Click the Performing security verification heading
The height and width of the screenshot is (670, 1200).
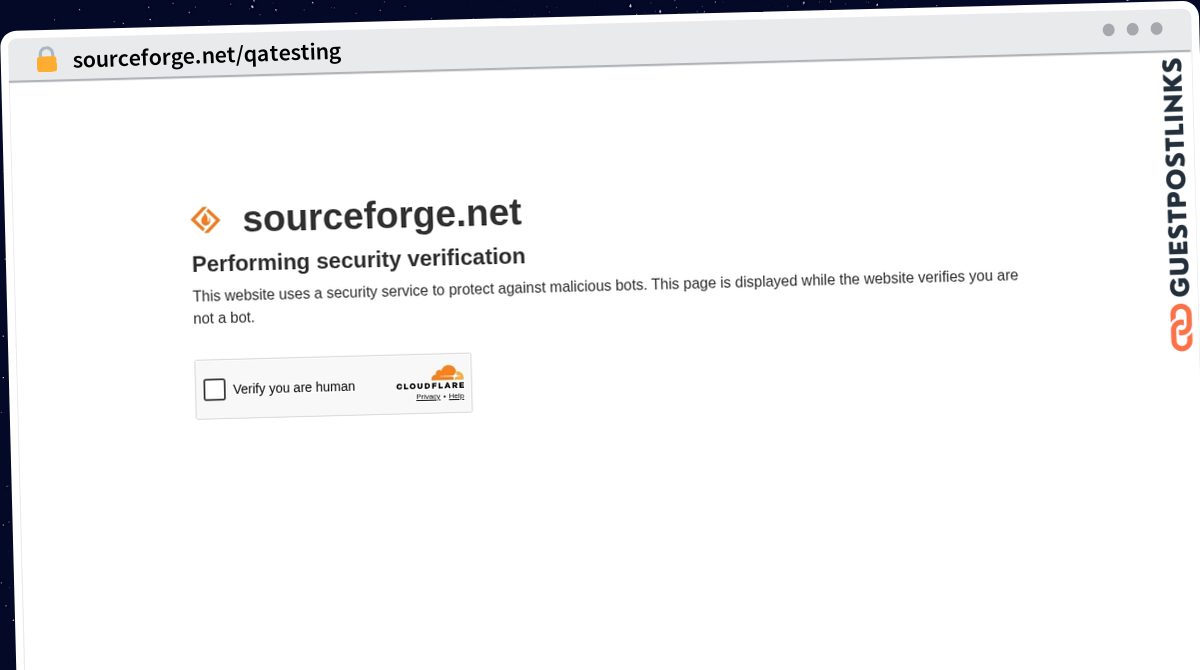tap(358, 259)
